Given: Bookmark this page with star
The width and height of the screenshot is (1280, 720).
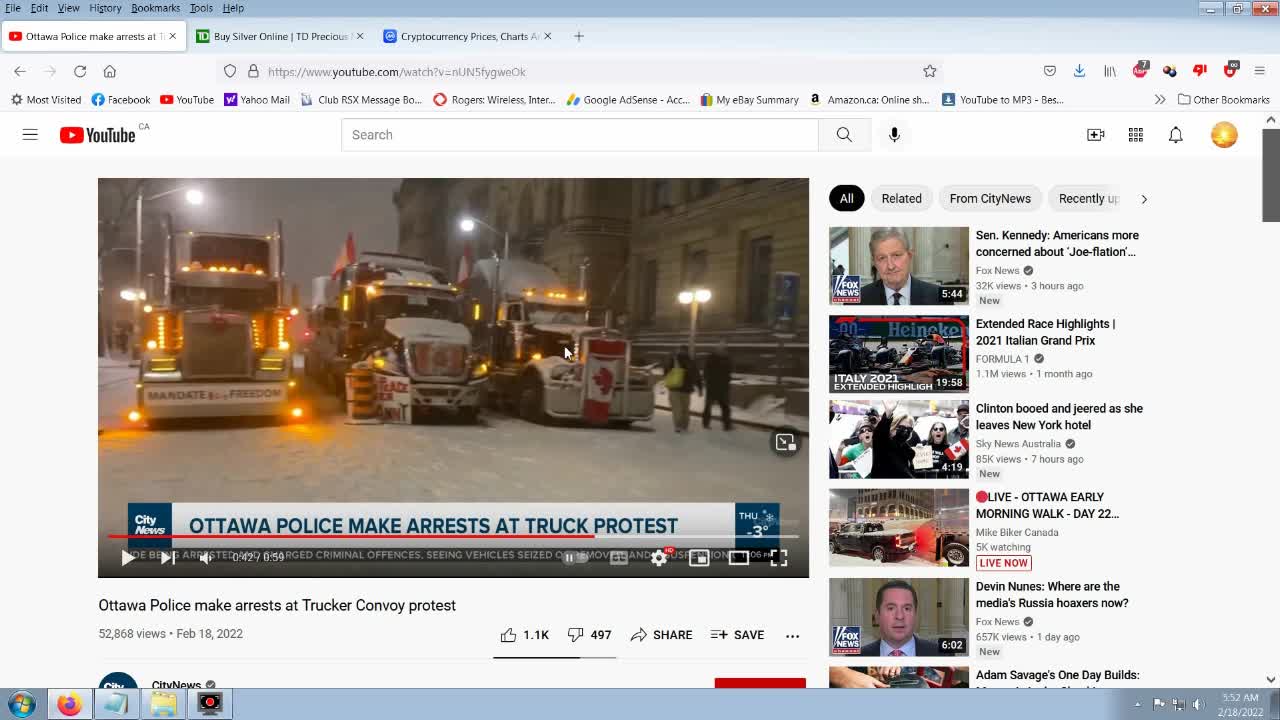Looking at the screenshot, I should (930, 71).
